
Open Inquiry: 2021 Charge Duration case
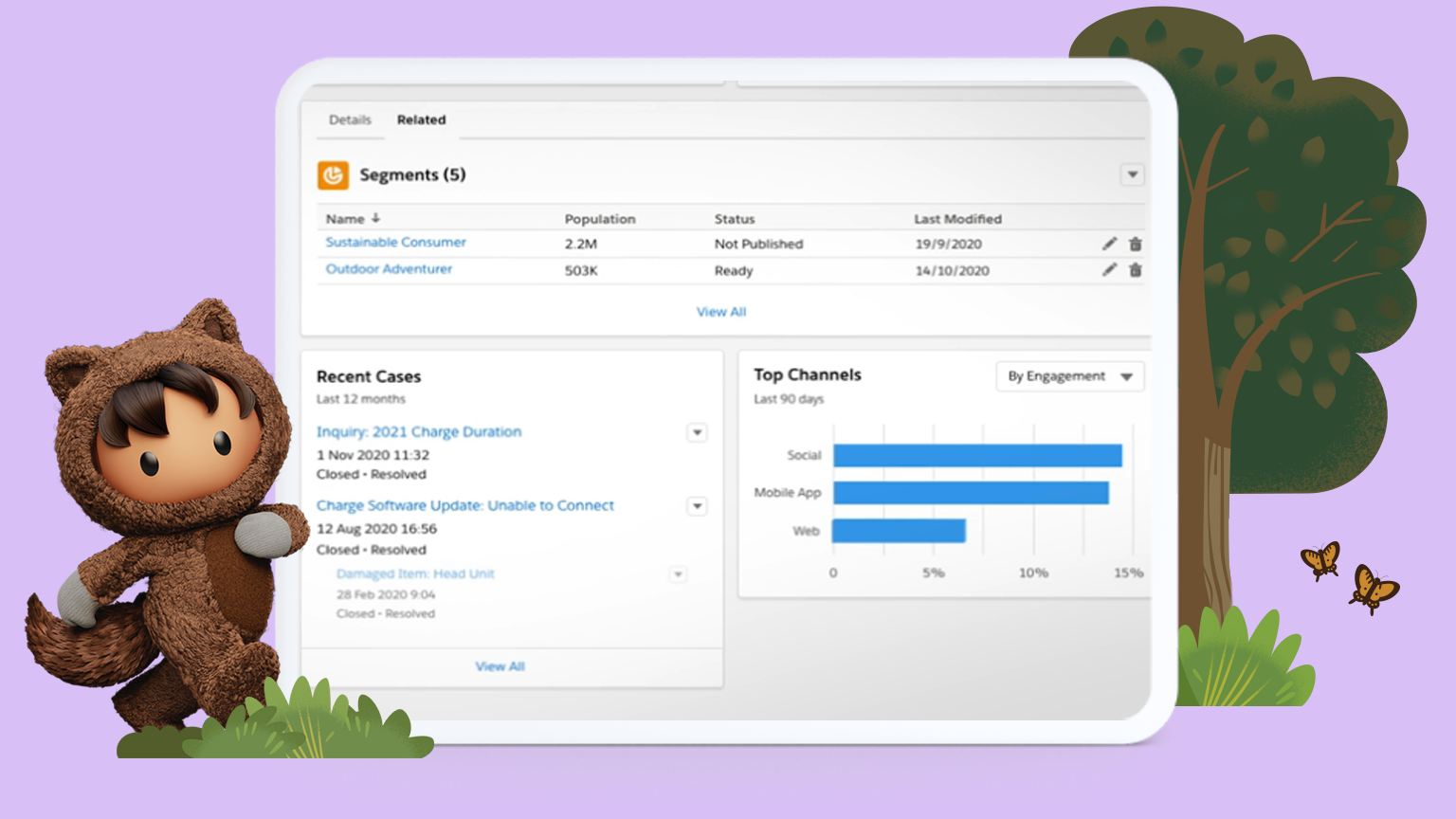(x=419, y=431)
